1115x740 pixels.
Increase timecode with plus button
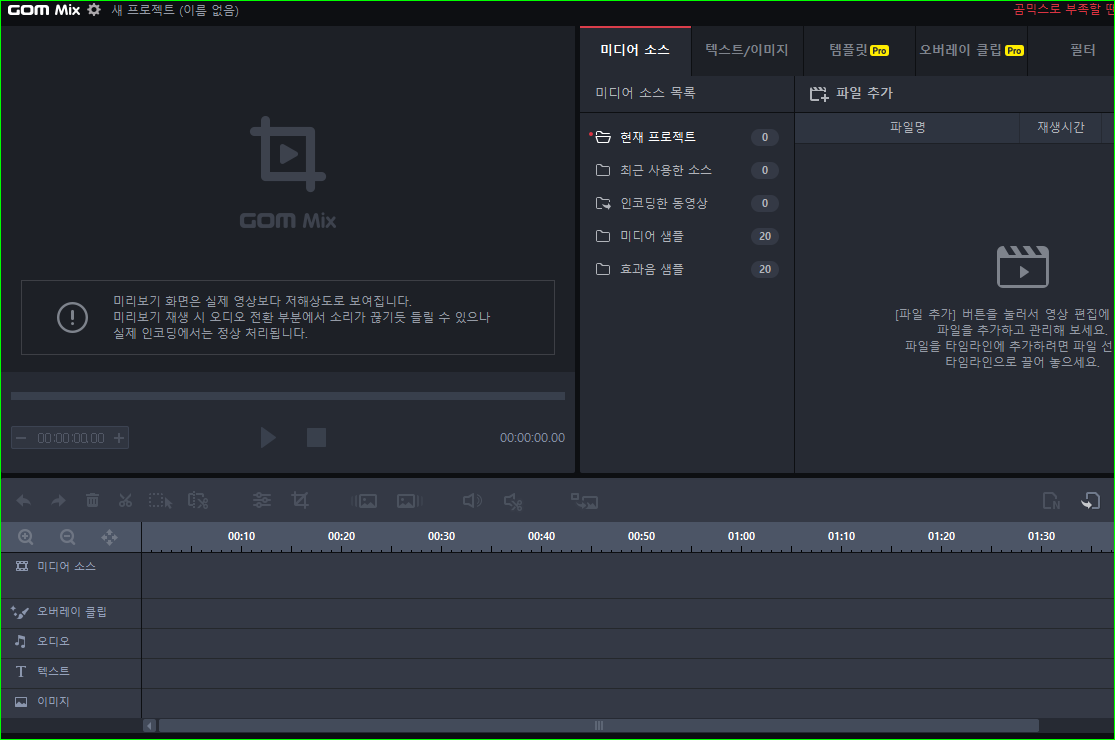tap(119, 438)
